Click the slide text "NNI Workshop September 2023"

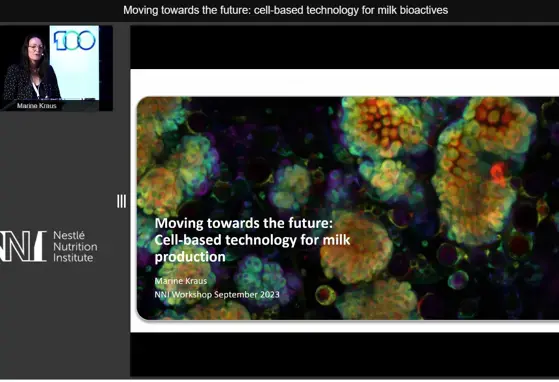[x=217, y=294]
